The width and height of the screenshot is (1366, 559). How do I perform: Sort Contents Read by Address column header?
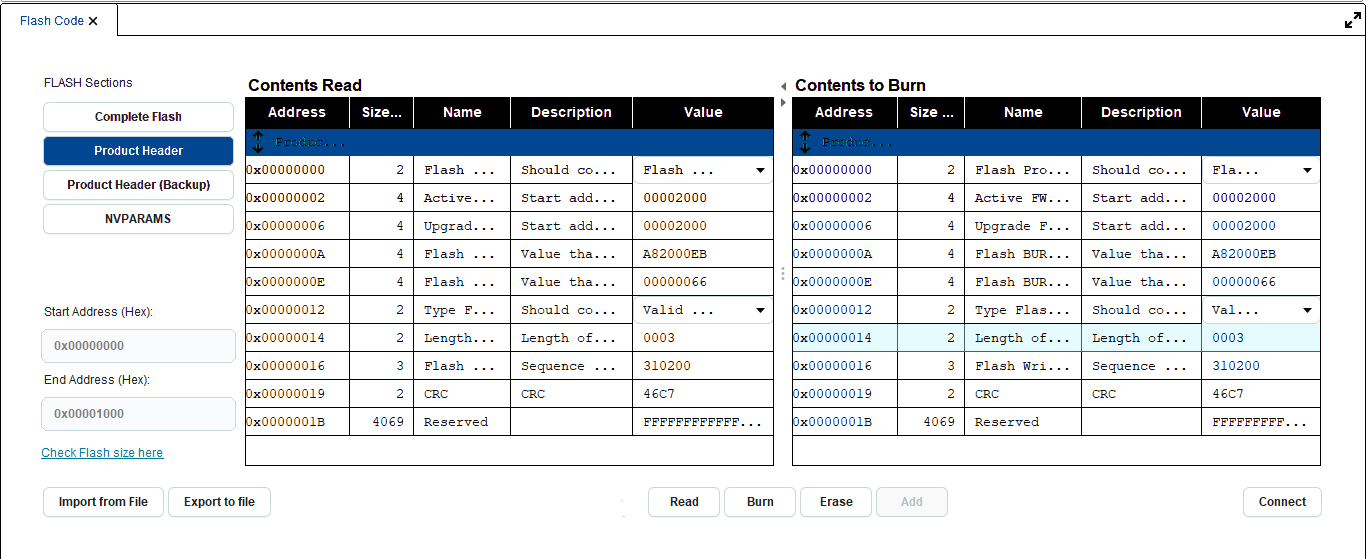point(297,112)
